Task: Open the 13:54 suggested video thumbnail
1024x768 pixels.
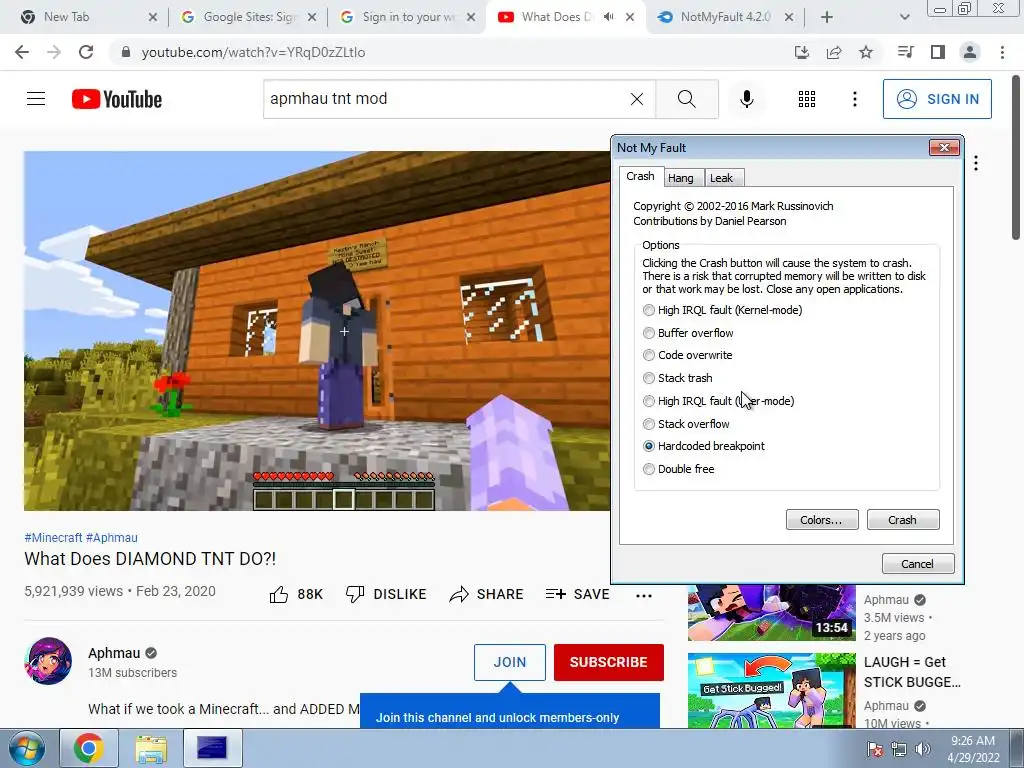Action: click(x=771, y=613)
